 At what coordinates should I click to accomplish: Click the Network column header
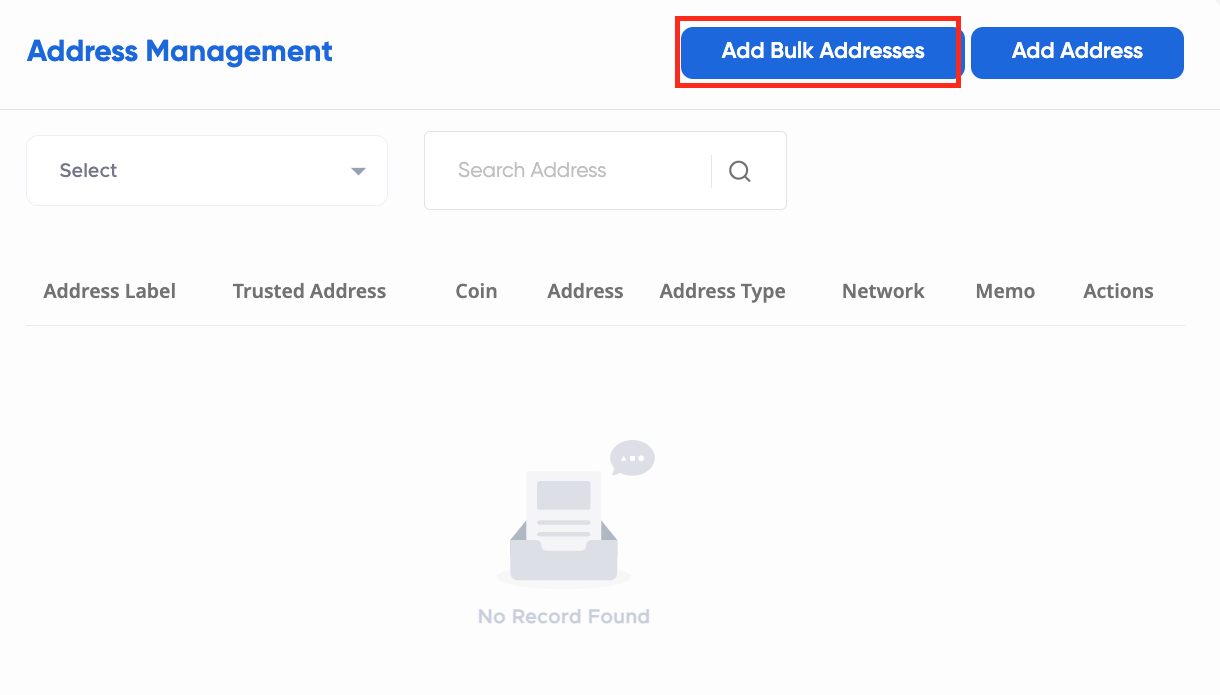coord(883,291)
